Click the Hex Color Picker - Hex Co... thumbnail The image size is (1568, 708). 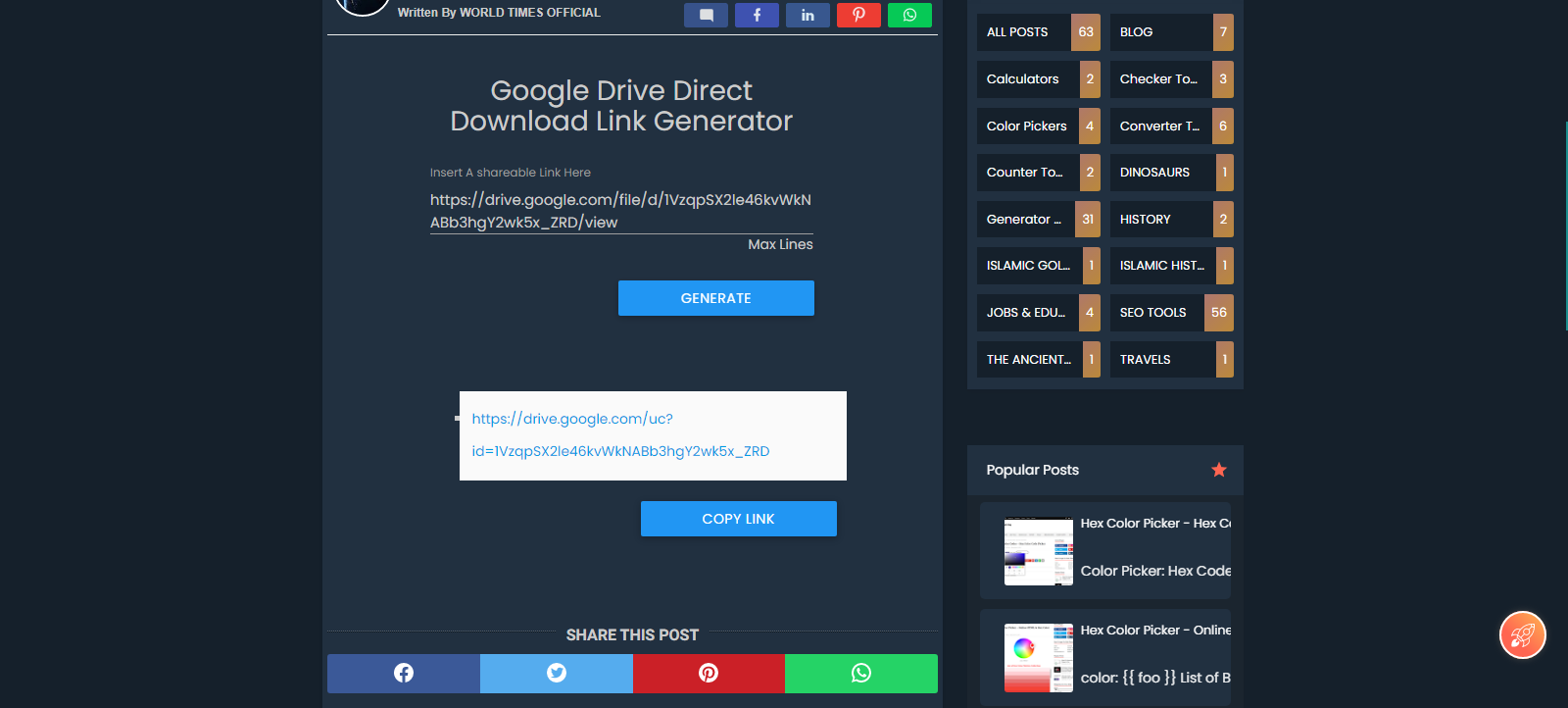coord(1039,551)
